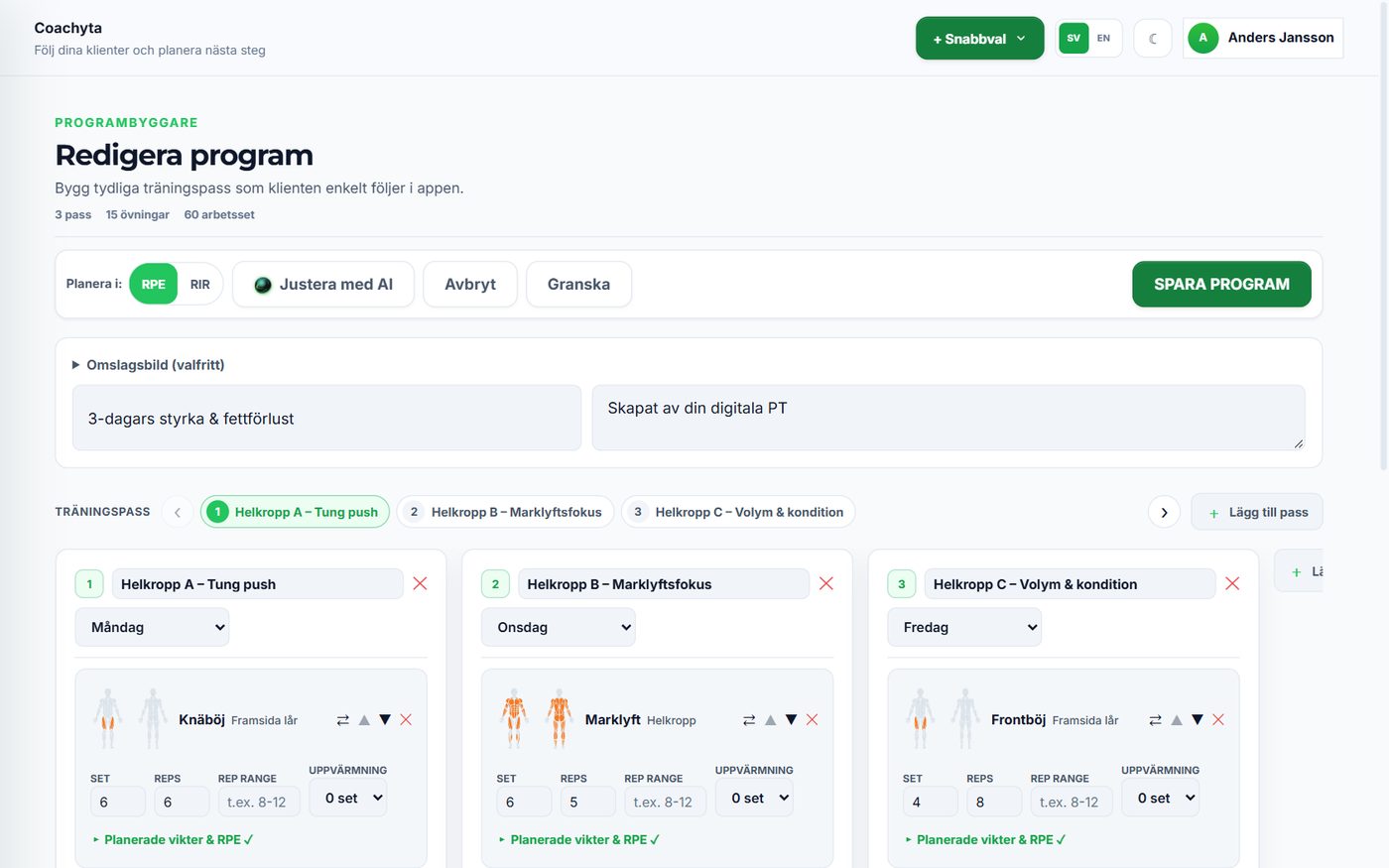Show next training pass tabs with right chevron
Screen dimensions: 1389x868
(x=1164, y=512)
